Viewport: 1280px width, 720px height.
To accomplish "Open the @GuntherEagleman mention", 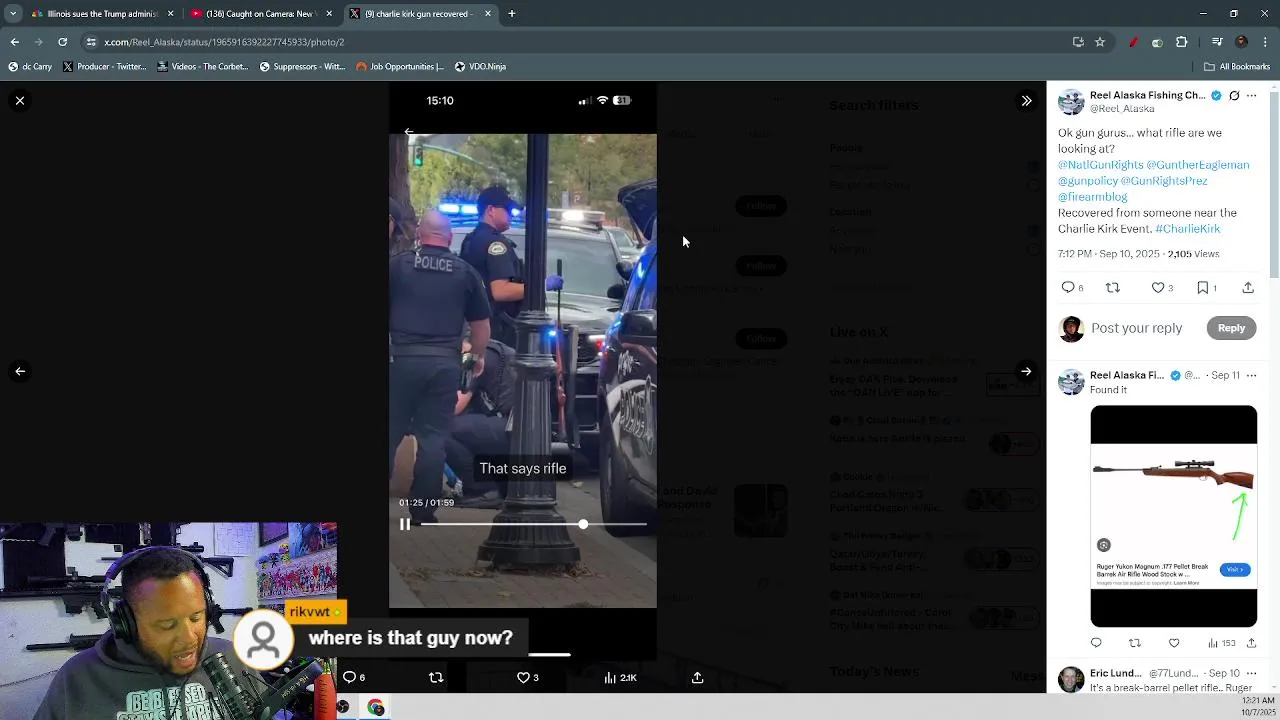I will tap(1198, 165).
